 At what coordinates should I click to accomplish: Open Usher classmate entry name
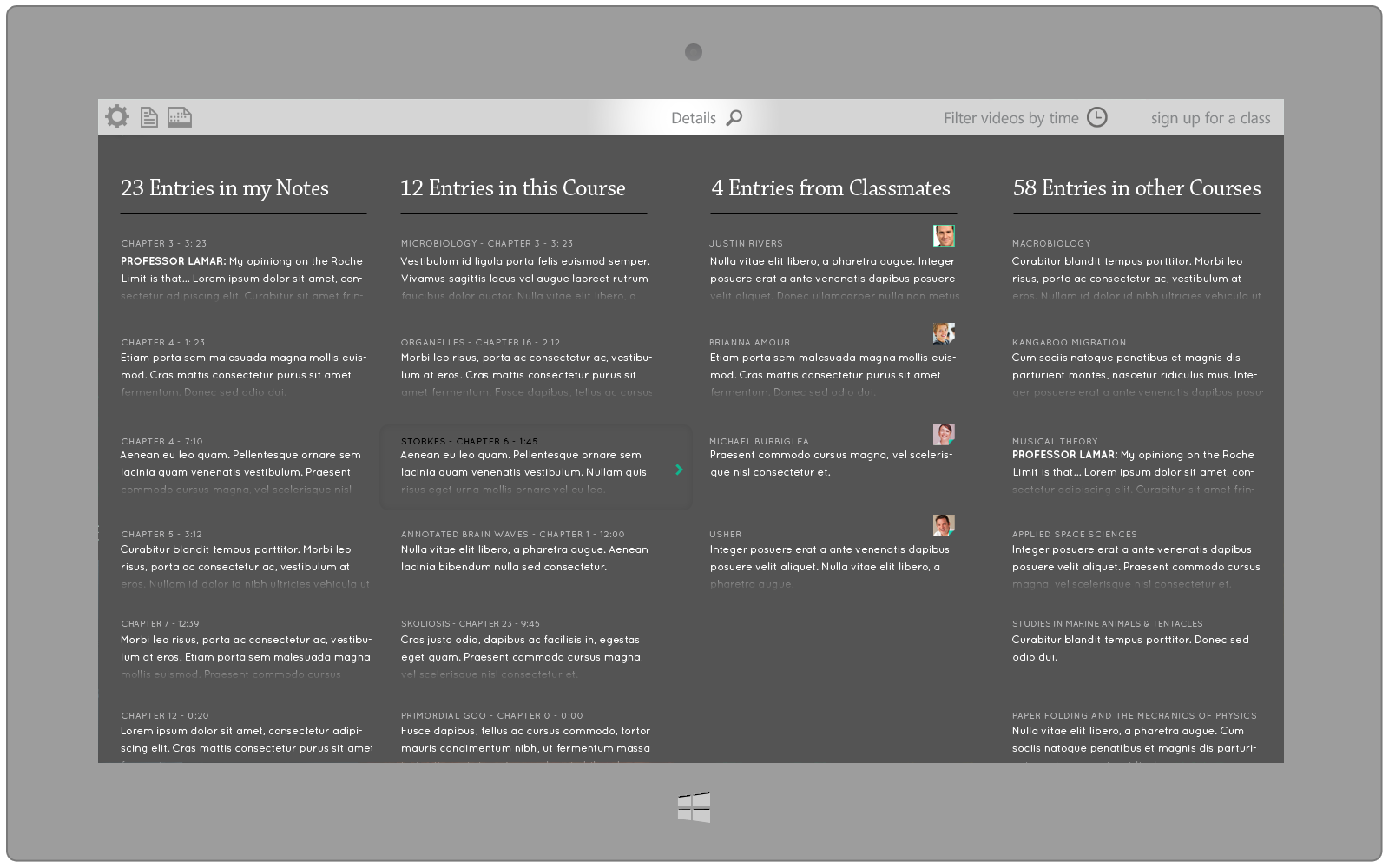tap(726, 535)
